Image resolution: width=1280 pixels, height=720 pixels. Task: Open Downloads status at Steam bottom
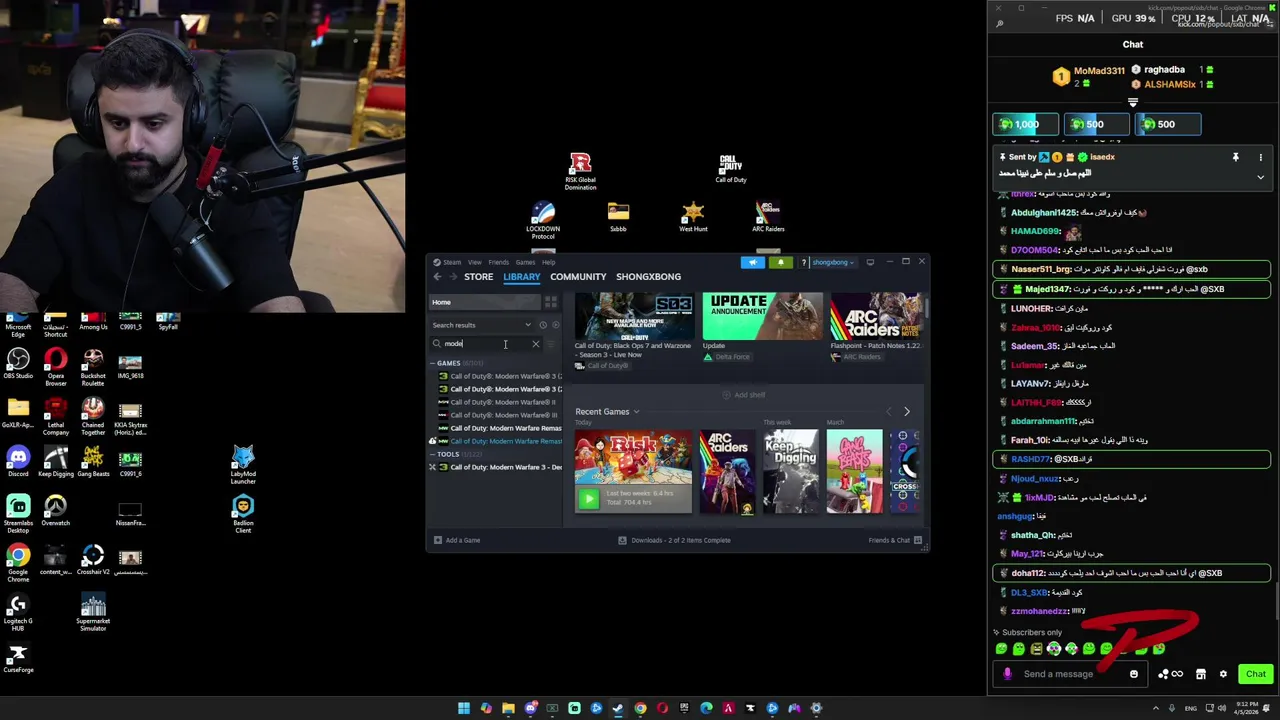(x=674, y=540)
